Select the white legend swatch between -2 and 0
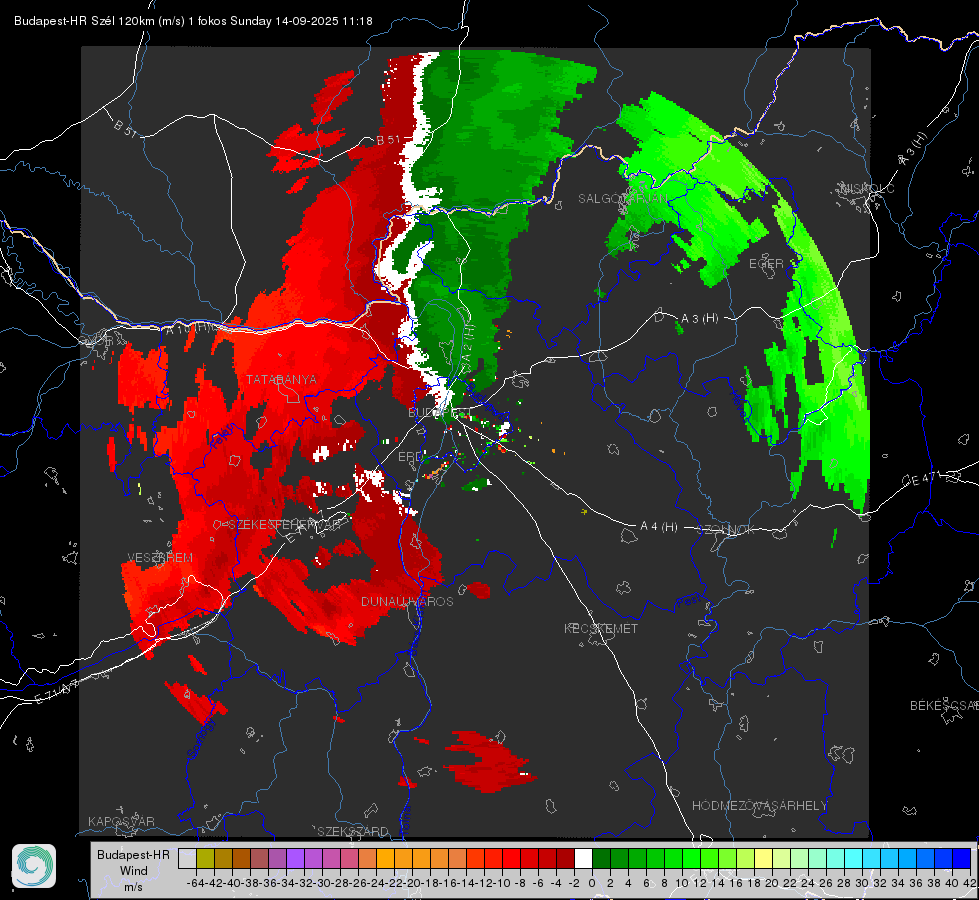The image size is (979, 900). (x=583, y=858)
